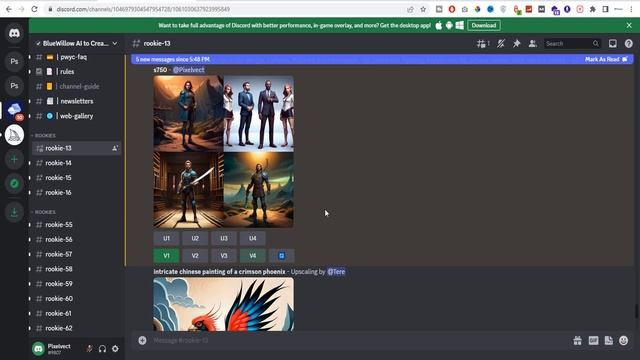Upscale image with U2 button
The height and width of the screenshot is (360, 640).
pyautogui.click(x=195, y=238)
